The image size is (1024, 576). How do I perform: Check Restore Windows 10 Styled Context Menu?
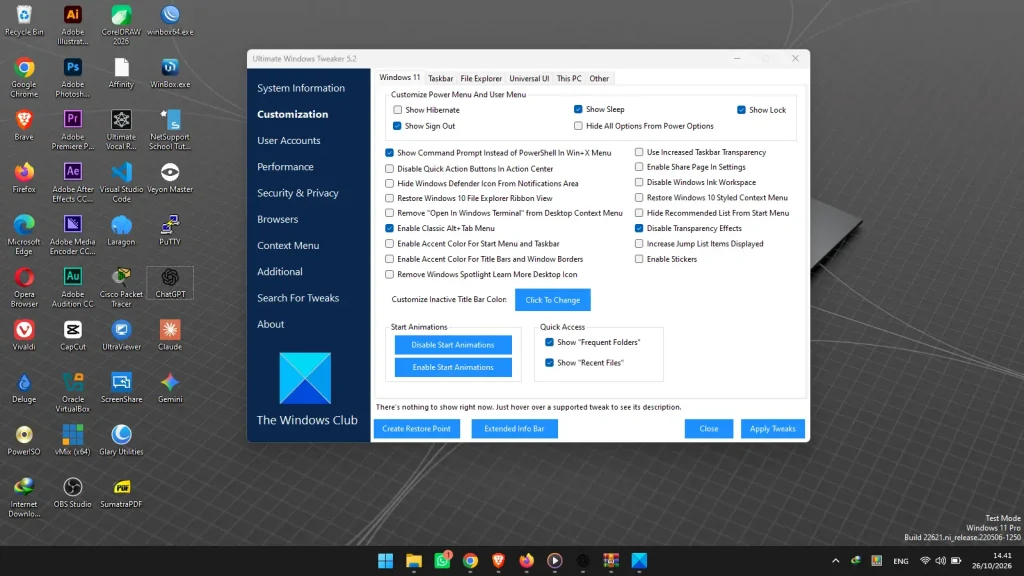click(x=639, y=197)
